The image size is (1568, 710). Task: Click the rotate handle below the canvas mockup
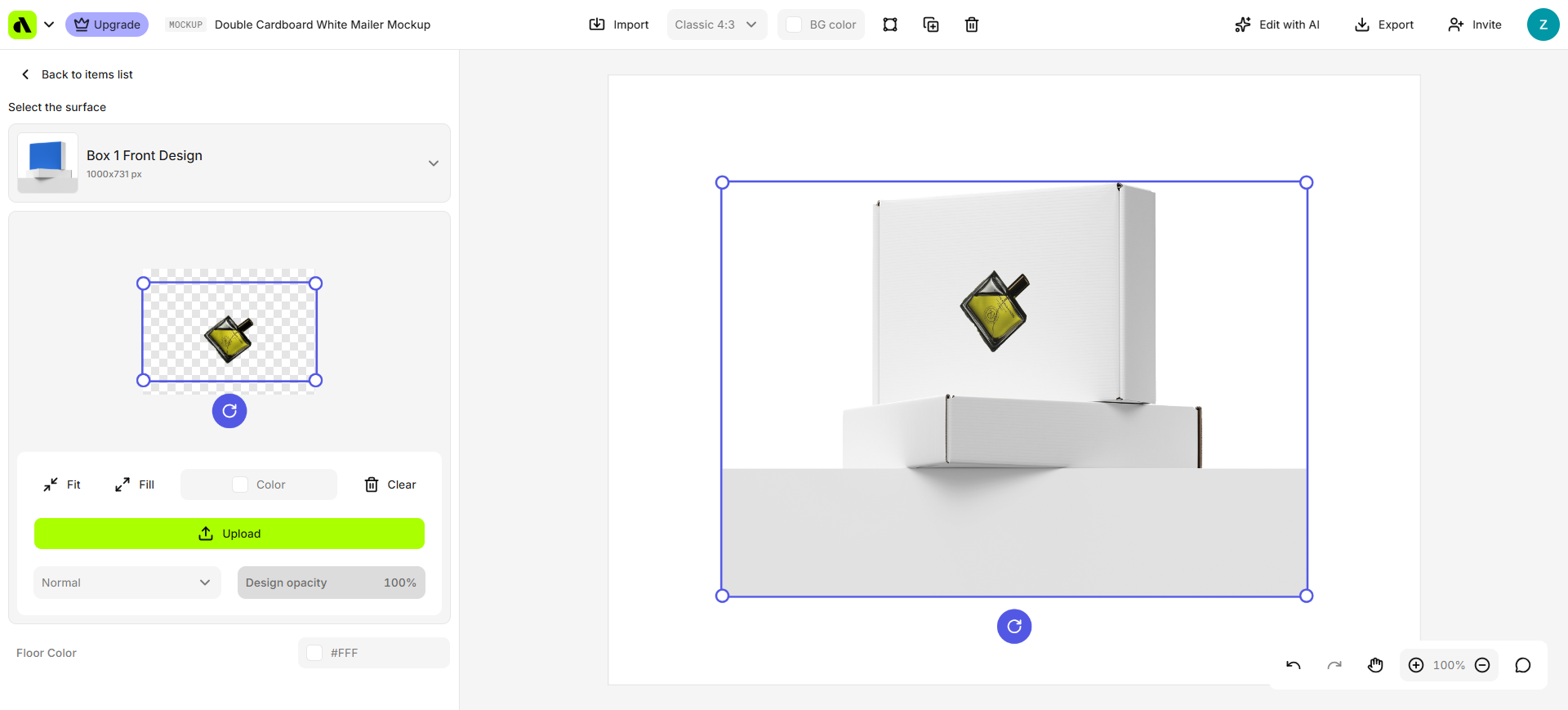1014,627
